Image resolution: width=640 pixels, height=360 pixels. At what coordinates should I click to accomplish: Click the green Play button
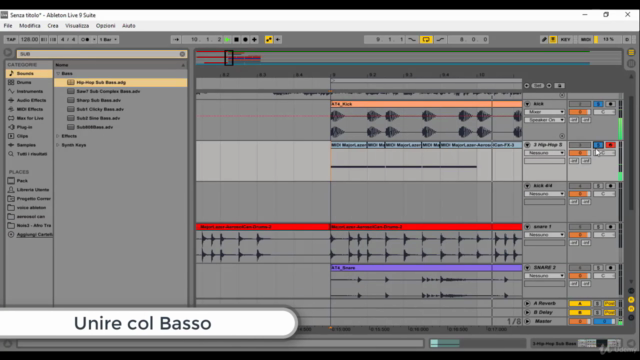pos(227,40)
